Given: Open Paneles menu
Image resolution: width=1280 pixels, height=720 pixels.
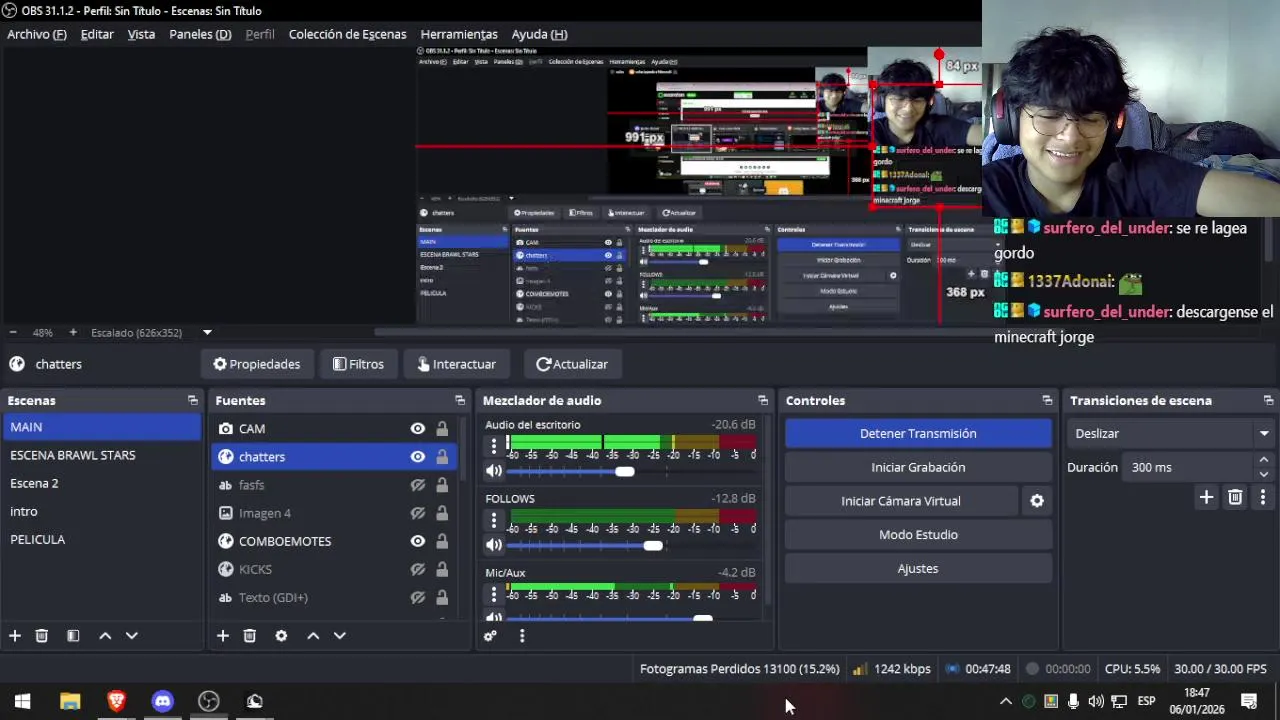Looking at the screenshot, I should pos(200,34).
